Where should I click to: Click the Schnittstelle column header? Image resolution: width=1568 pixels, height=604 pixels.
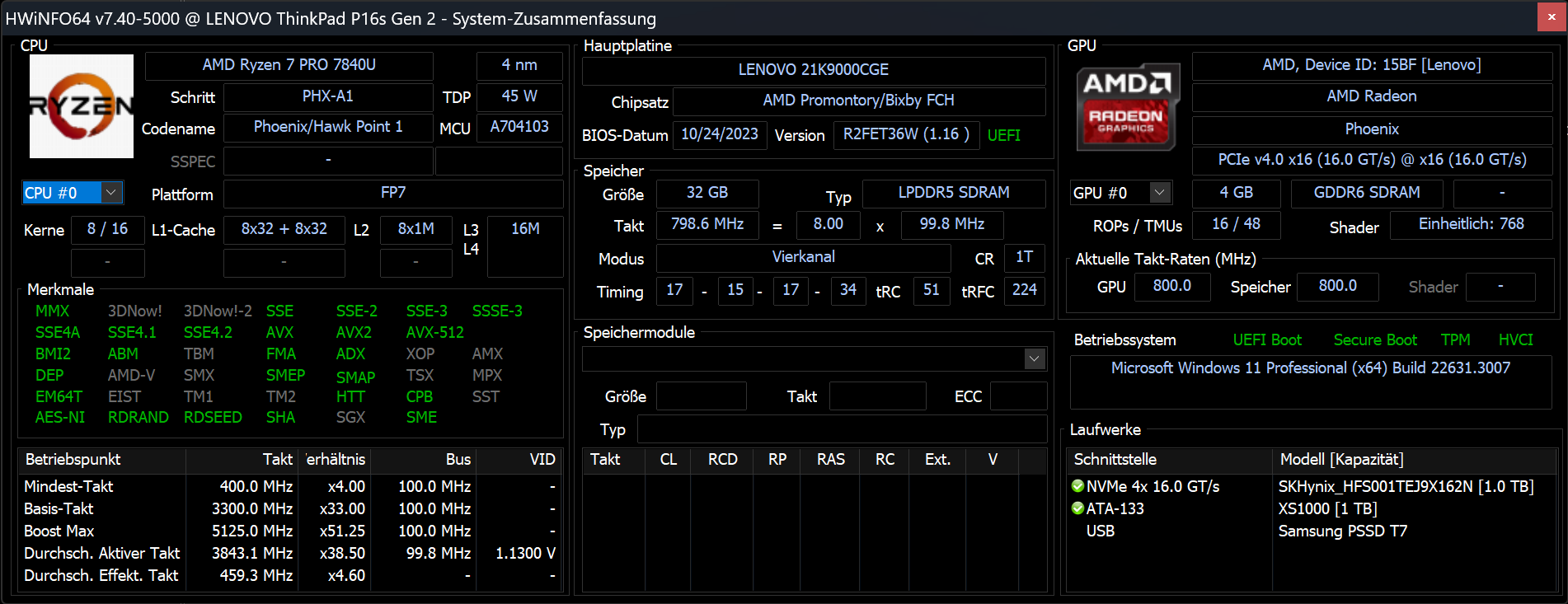coord(1169,460)
